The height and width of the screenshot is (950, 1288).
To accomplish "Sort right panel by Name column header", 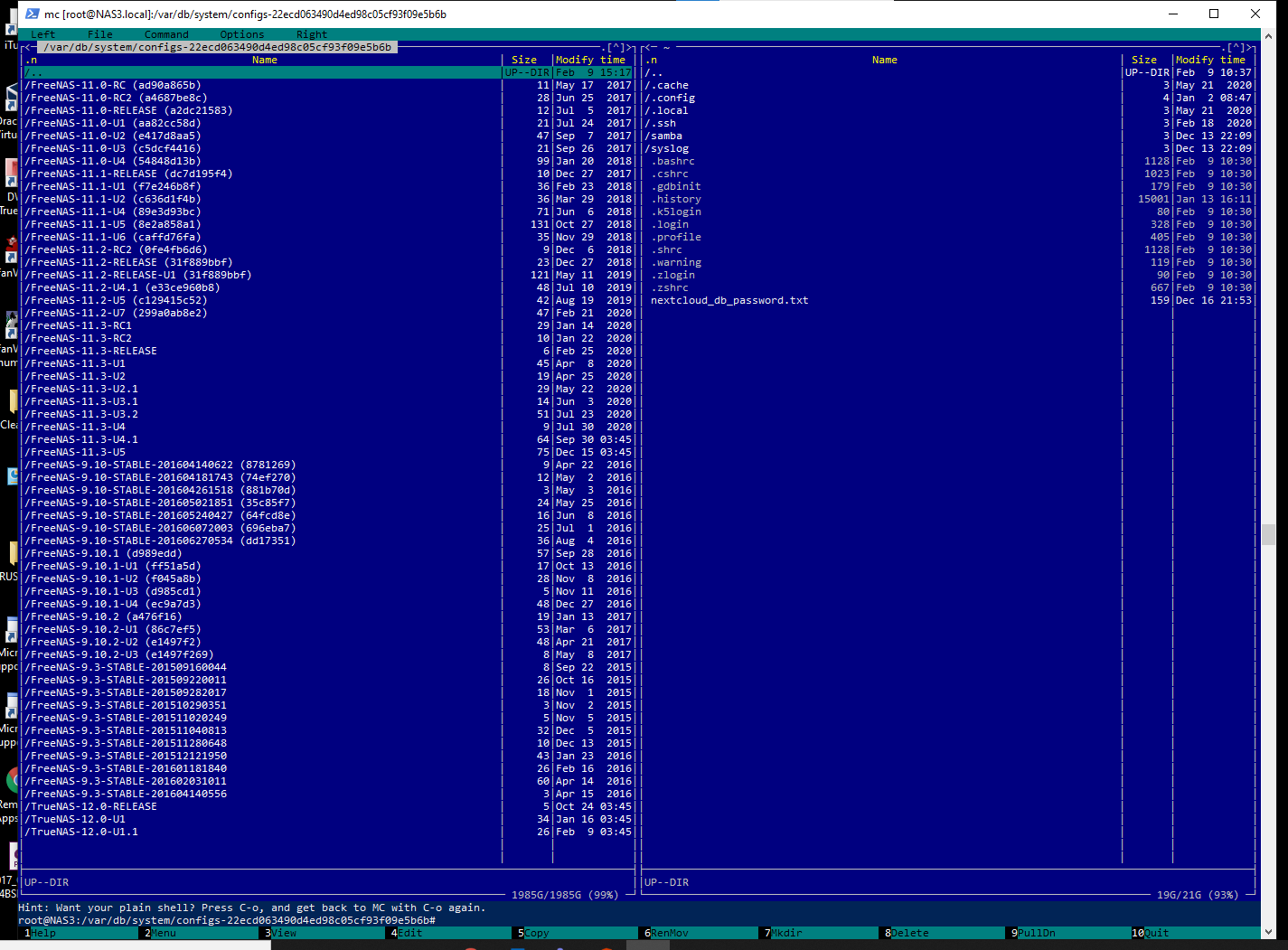I will tap(885, 60).
